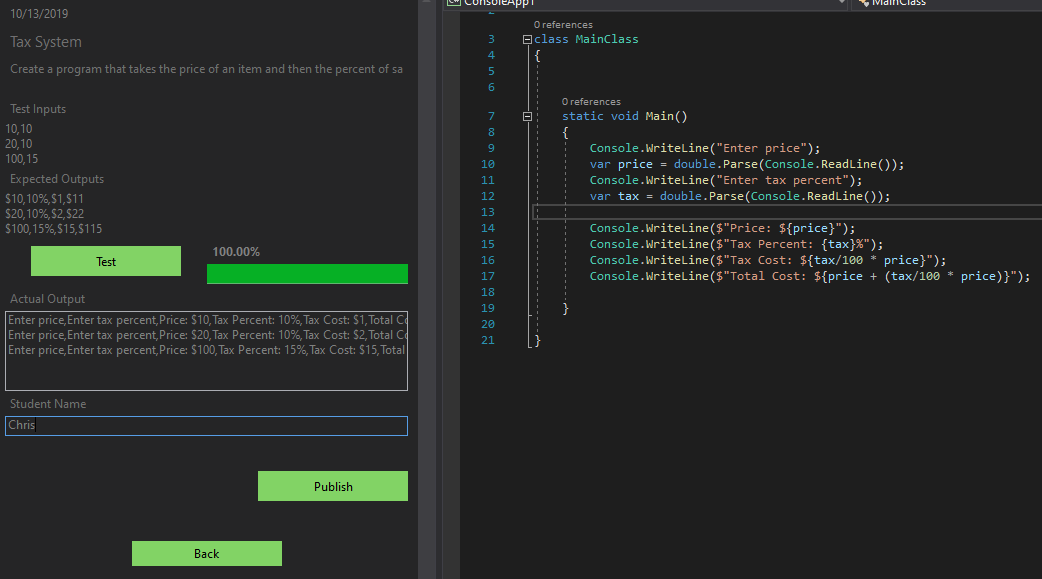Image resolution: width=1042 pixels, height=579 pixels.
Task: Click line number 7 in the gutter
Action: (491, 116)
